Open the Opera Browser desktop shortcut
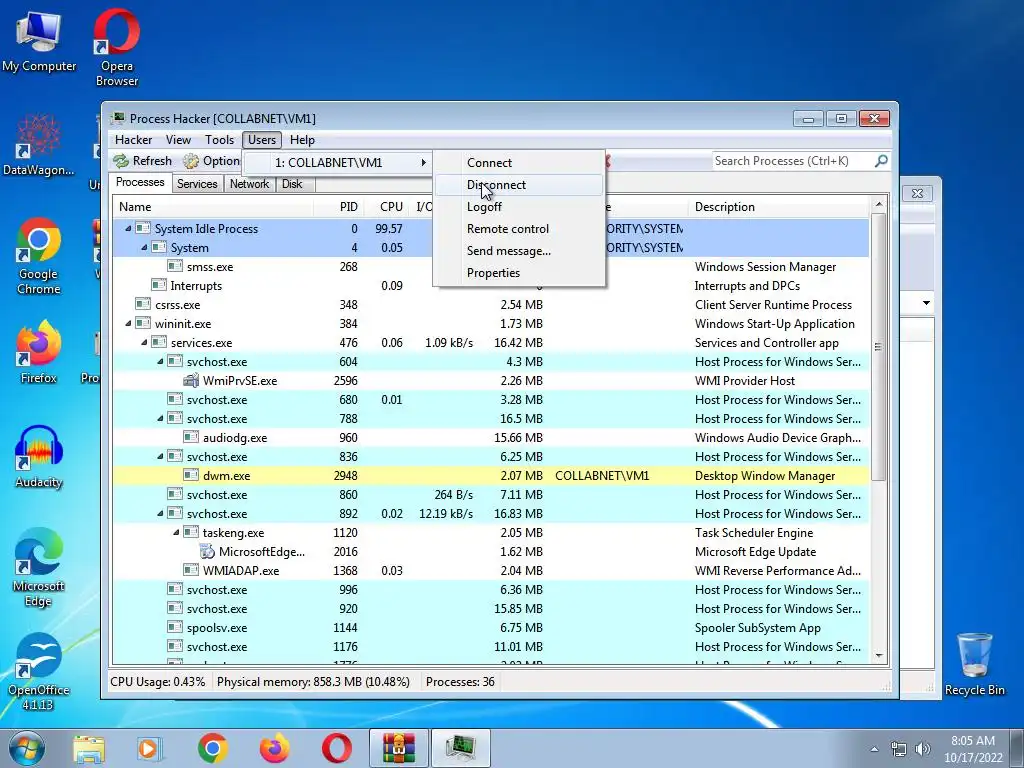 [116, 47]
